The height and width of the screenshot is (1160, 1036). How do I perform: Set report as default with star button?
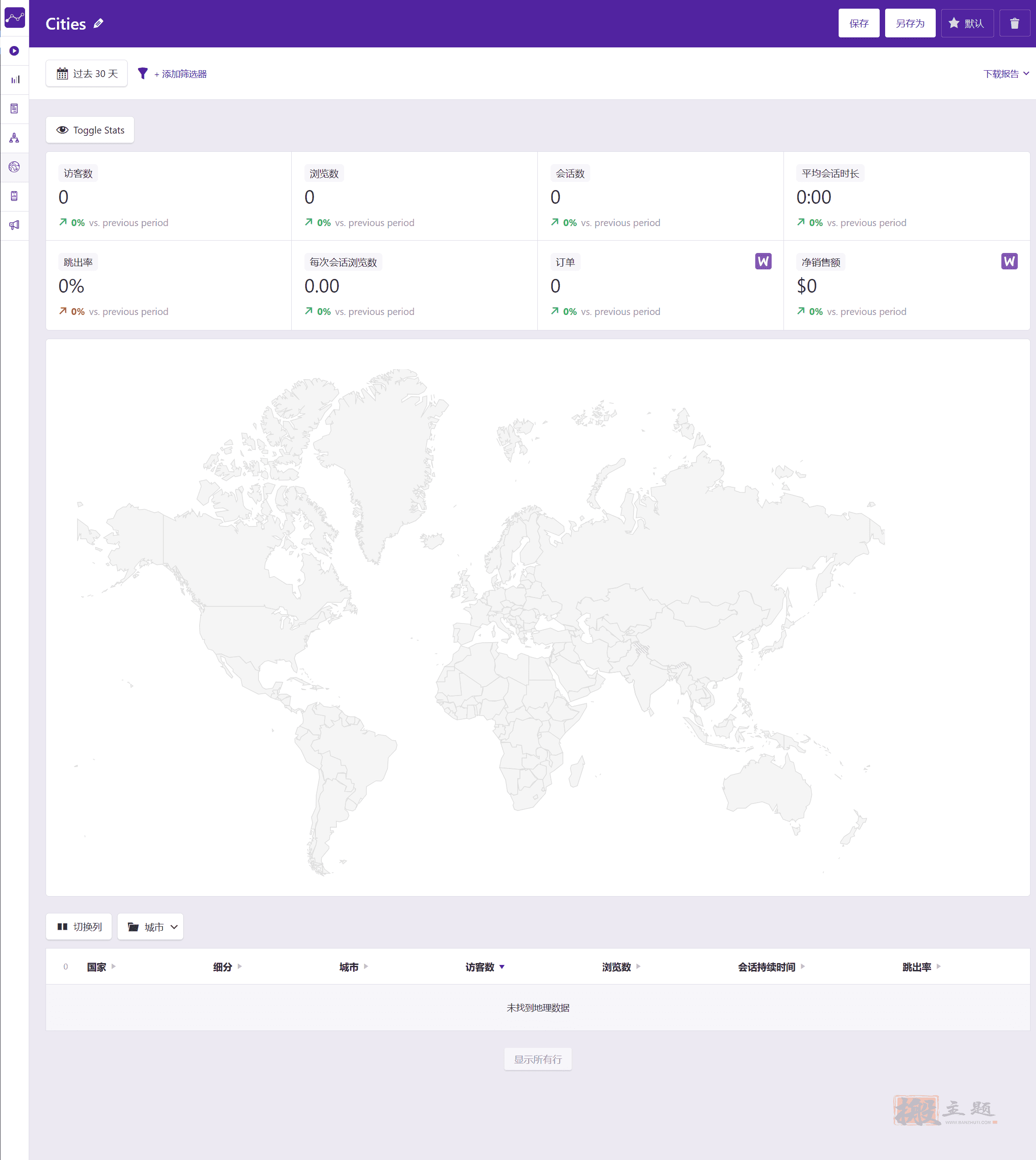pos(967,23)
